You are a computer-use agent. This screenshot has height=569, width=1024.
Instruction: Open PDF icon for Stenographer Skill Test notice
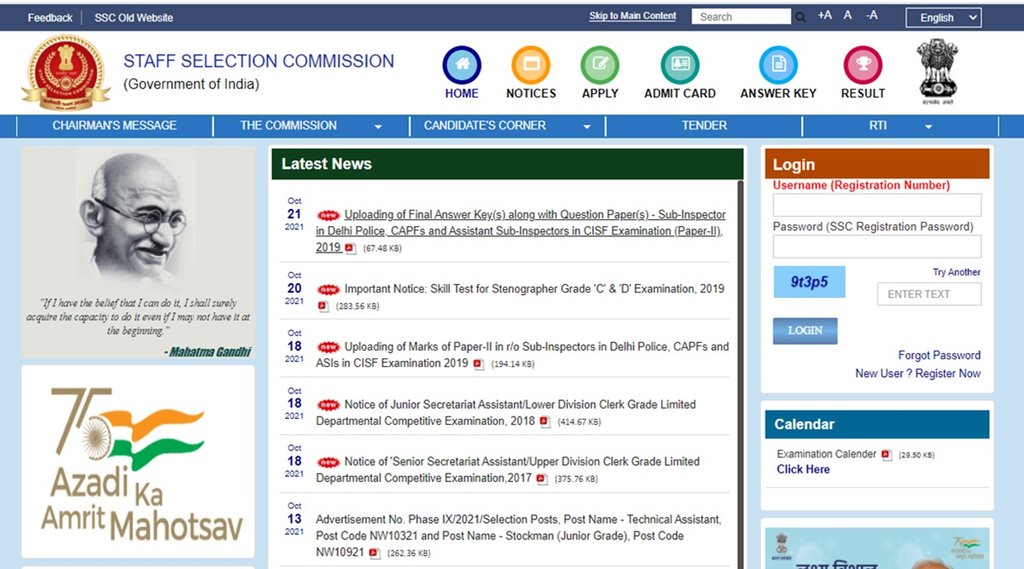click(323, 306)
